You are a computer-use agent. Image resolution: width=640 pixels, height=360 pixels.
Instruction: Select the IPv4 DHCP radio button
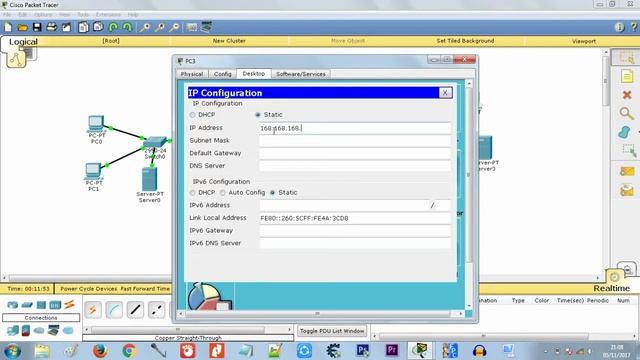pyautogui.click(x=193, y=115)
